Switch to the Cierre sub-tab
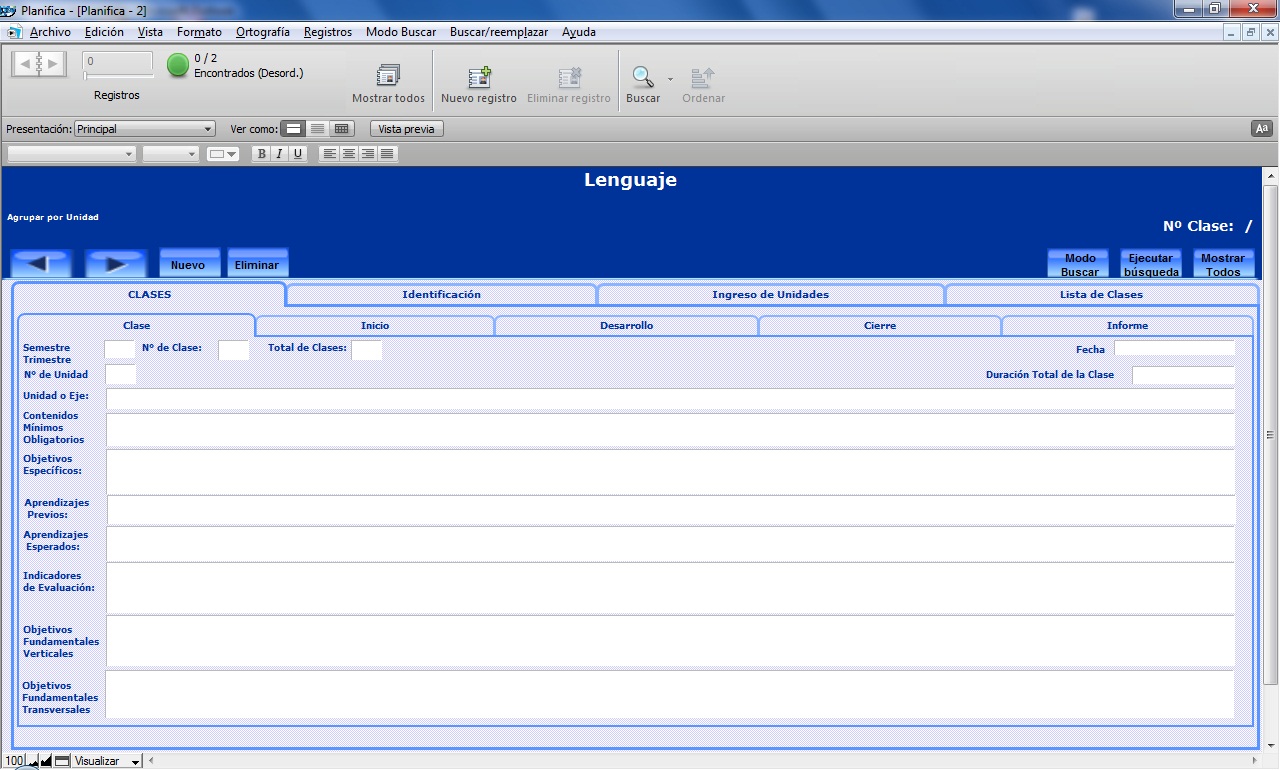The image size is (1280, 770). (x=880, y=326)
